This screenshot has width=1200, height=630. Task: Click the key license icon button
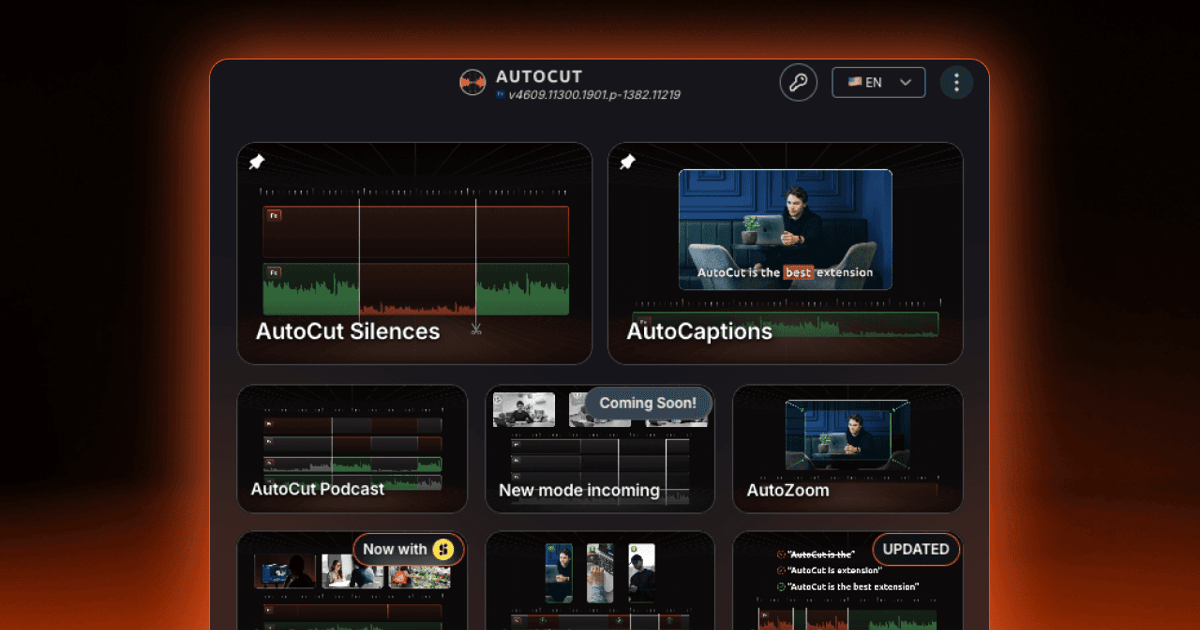798,82
